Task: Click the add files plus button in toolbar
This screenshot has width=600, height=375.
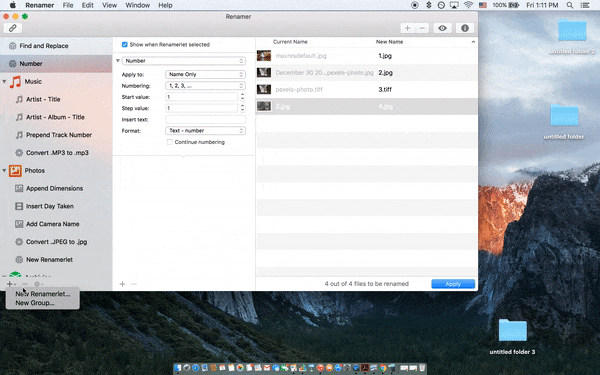Action: coord(408,28)
